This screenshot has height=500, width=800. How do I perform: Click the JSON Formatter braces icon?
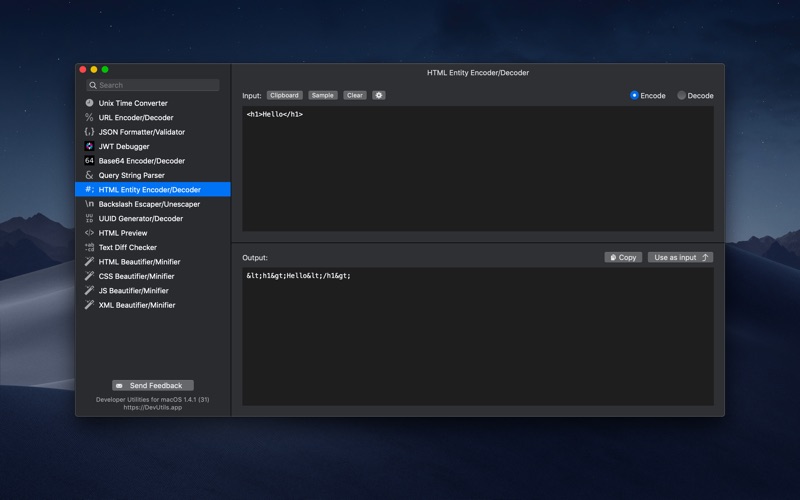[89, 132]
